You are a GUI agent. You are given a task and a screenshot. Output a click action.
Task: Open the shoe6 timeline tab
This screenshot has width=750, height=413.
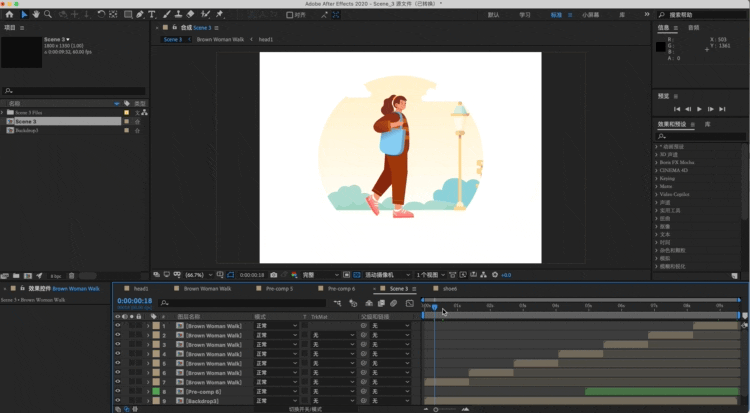pyautogui.click(x=449, y=288)
